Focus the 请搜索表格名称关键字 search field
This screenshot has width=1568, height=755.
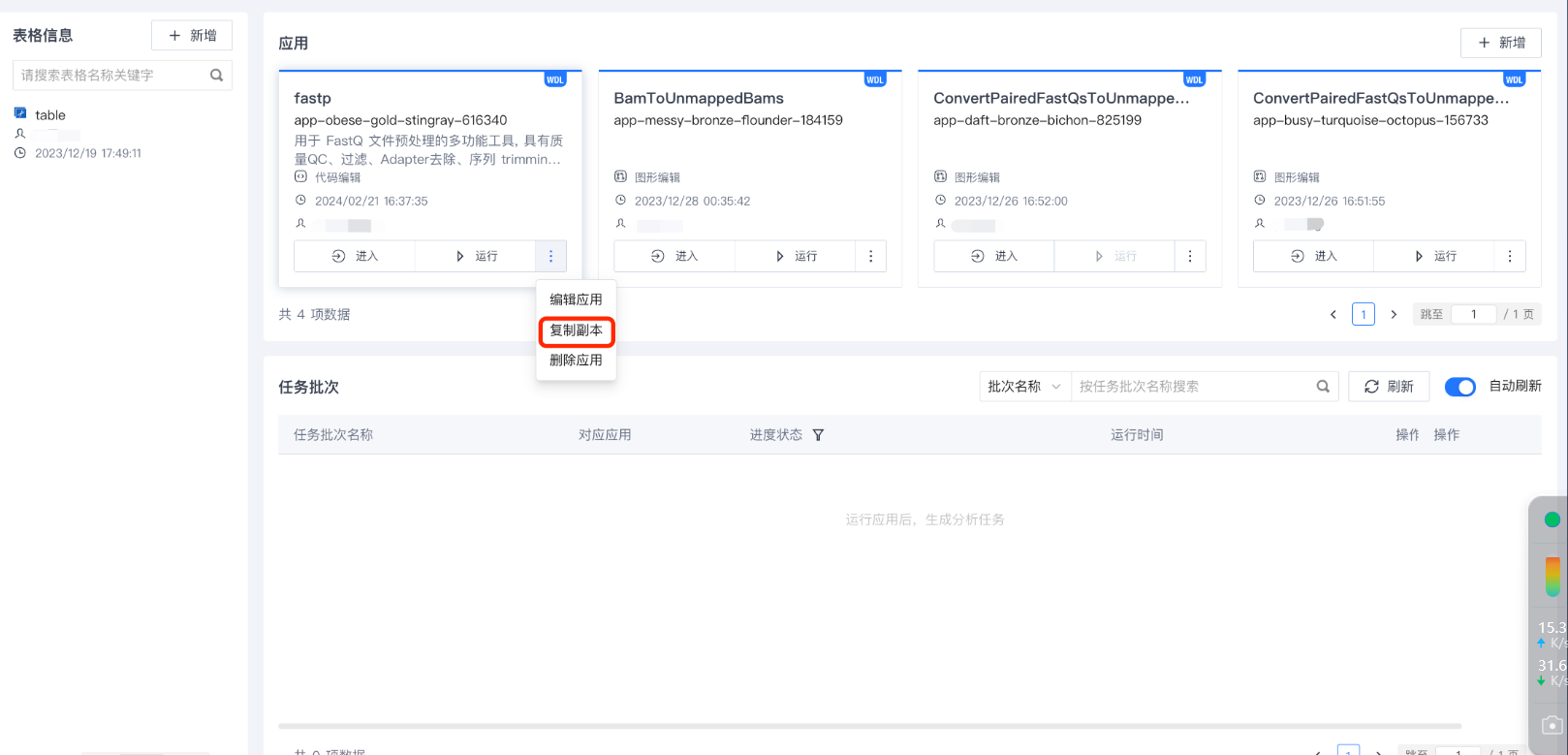pyautogui.click(x=122, y=75)
